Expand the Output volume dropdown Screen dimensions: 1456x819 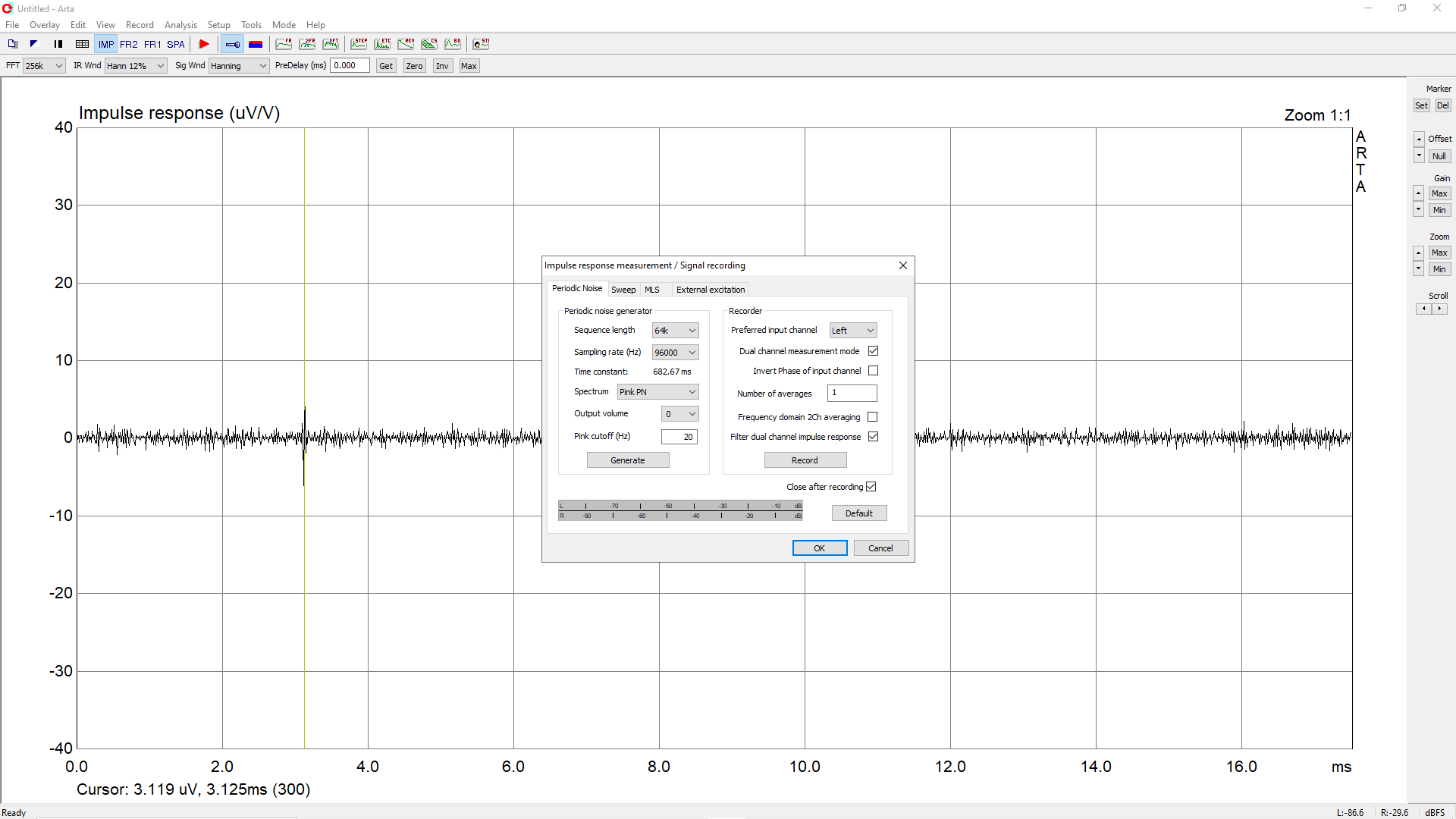(x=679, y=414)
